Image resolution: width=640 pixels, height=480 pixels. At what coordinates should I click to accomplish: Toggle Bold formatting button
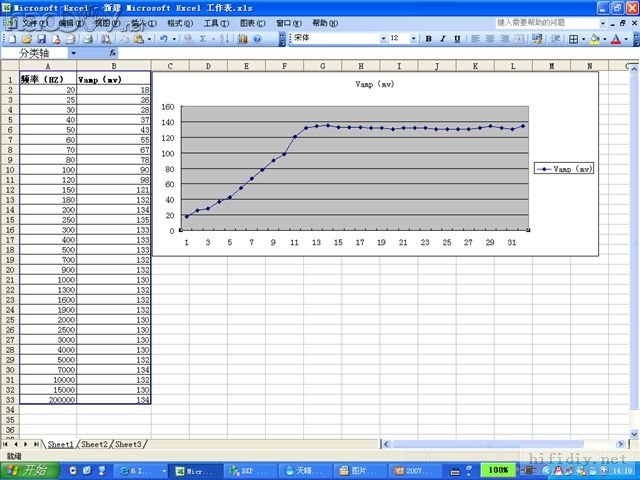tap(429, 38)
